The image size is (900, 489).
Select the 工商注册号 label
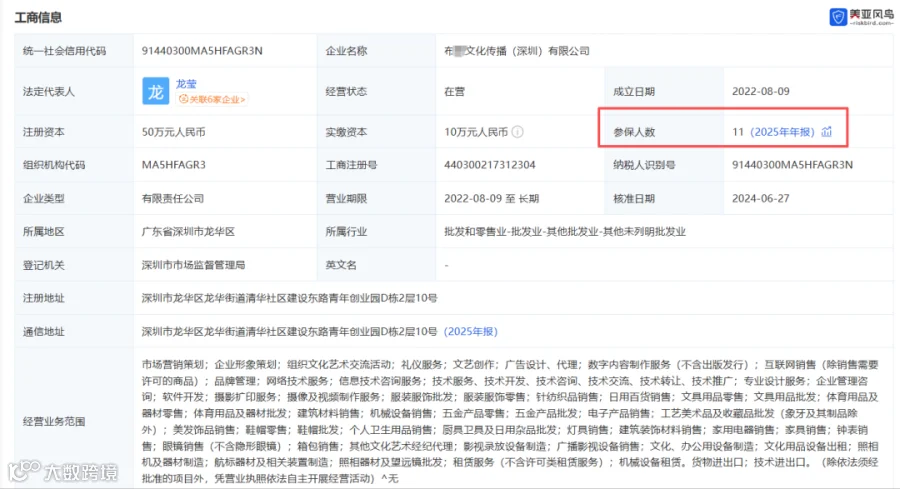point(351,165)
